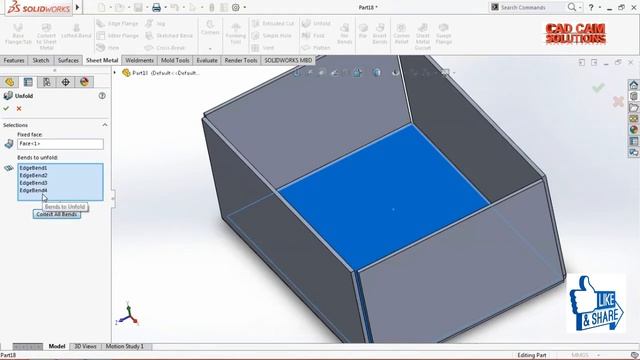Click the Fold tool in the ribbon
The height and width of the screenshot is (360, 640).
(x=313, y=36)
